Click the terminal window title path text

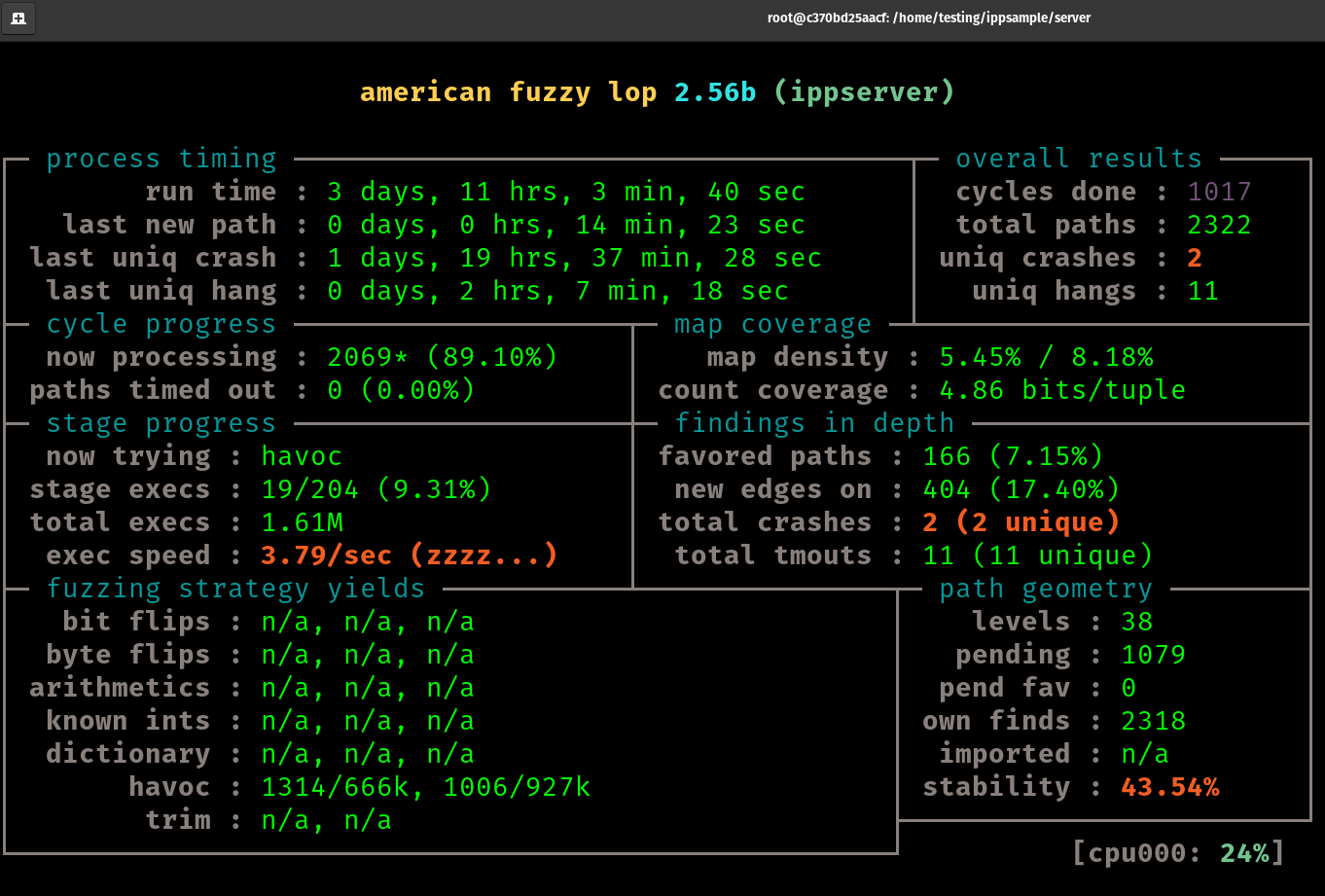tap(928, 18)
